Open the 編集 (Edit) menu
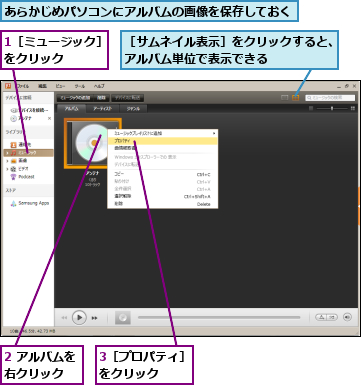The image size is (361, 385). click(x=42, y=86)
